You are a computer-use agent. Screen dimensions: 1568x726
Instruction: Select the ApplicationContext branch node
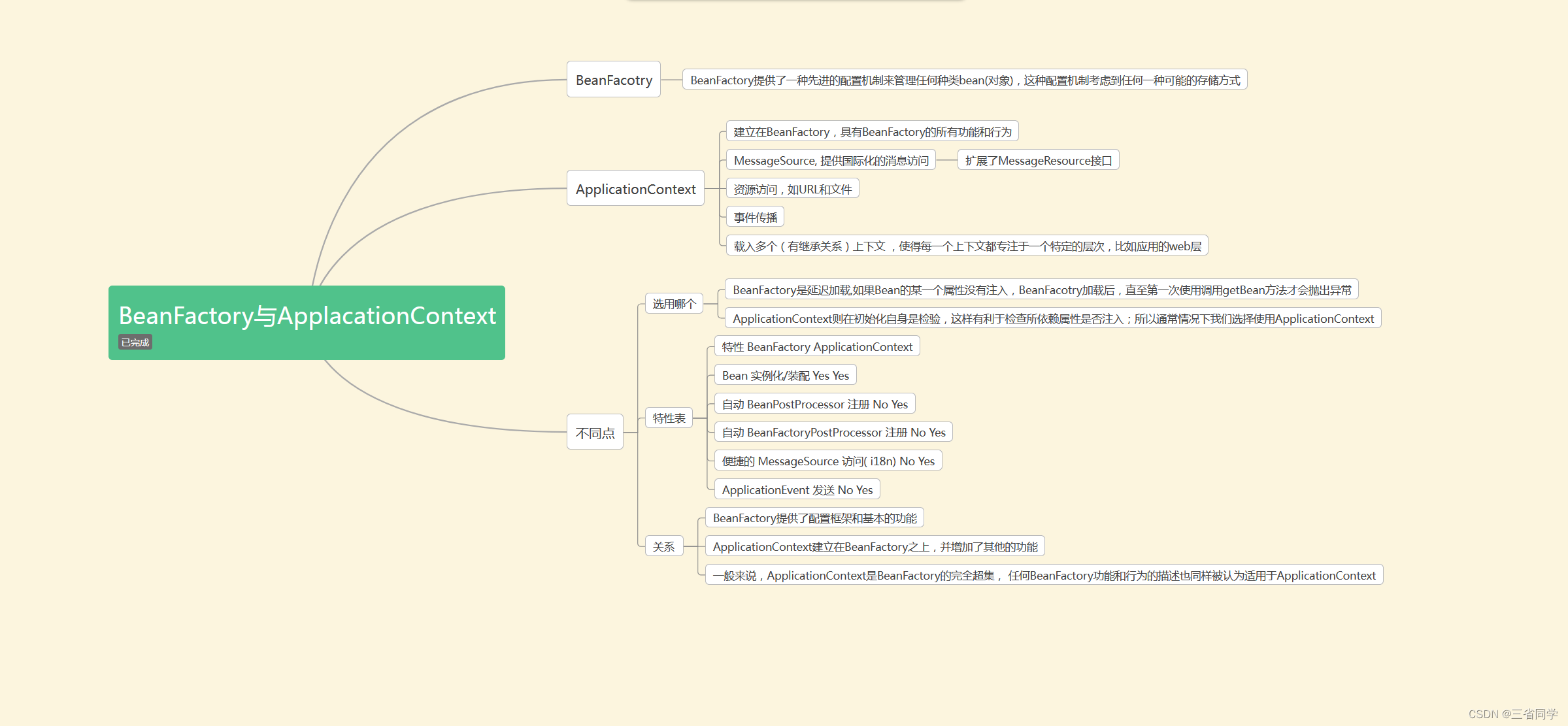pos(635,189)
